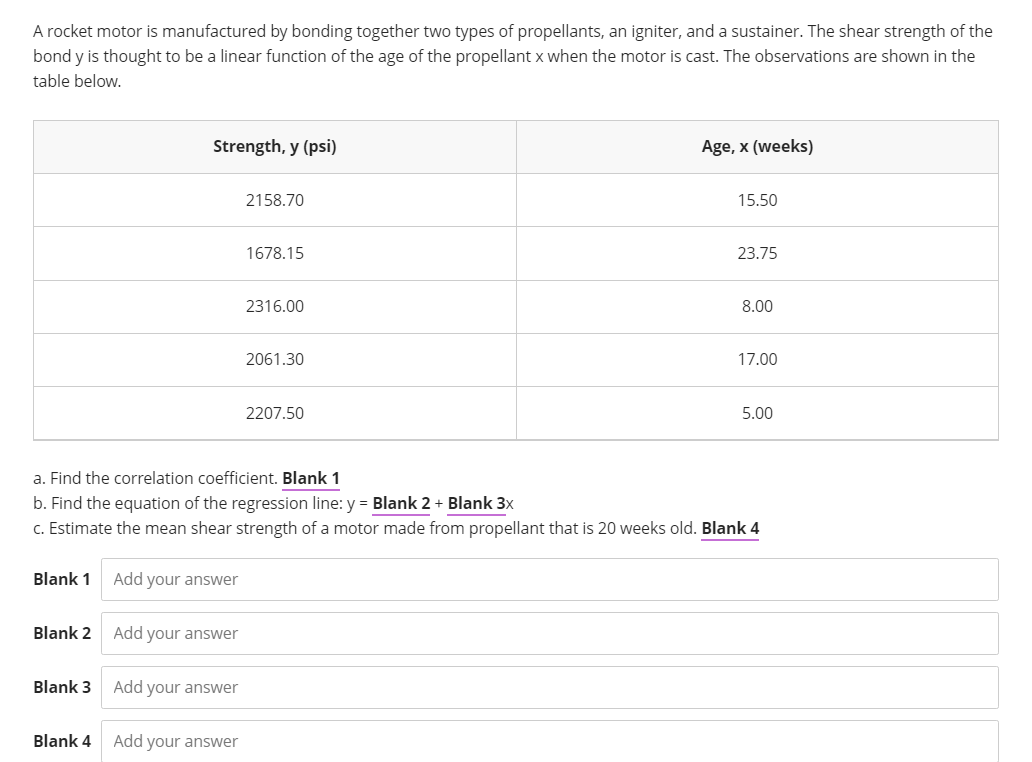Select the 2207.50 strength cell

[275, 413]
